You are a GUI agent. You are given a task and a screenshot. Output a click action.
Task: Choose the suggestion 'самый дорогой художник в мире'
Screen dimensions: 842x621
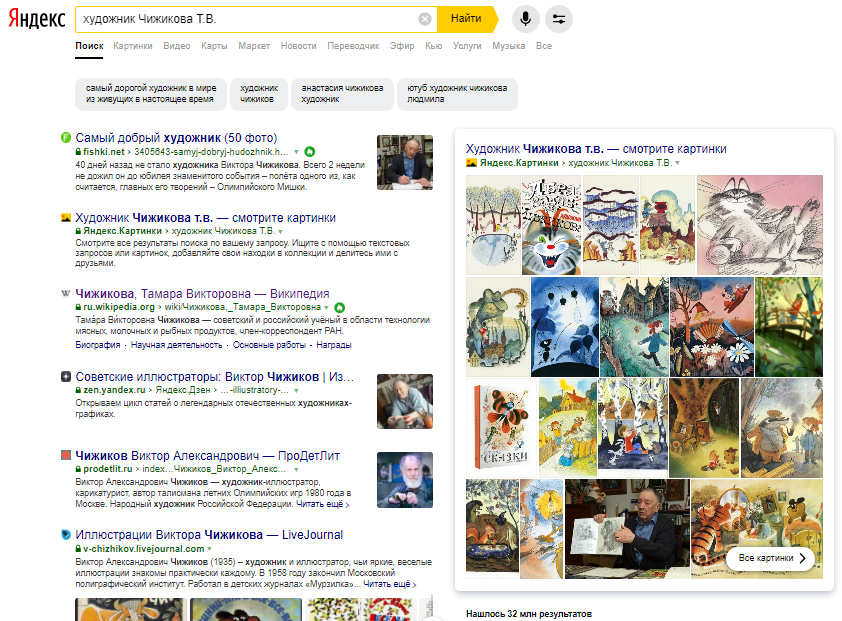[x=151, y=94]
